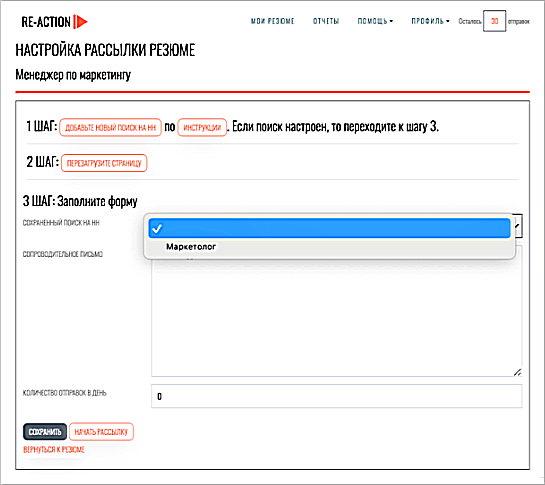Open the Мои резюме menu item

pyautogui.click(x=272, y=21)
